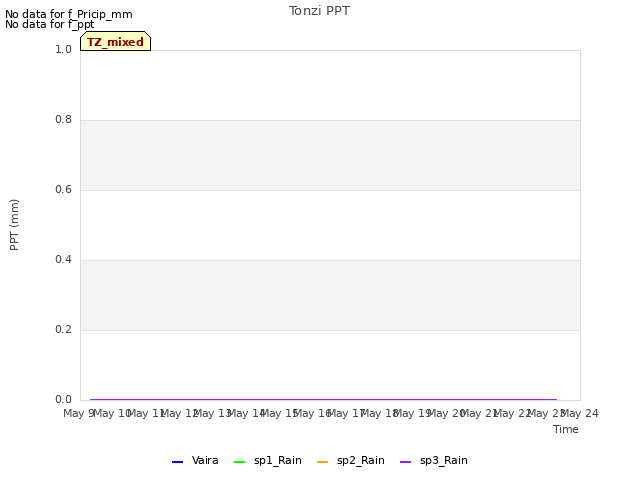
Task: Click the orange sp2_Rain legend color marker
Action: coord(322,462)
